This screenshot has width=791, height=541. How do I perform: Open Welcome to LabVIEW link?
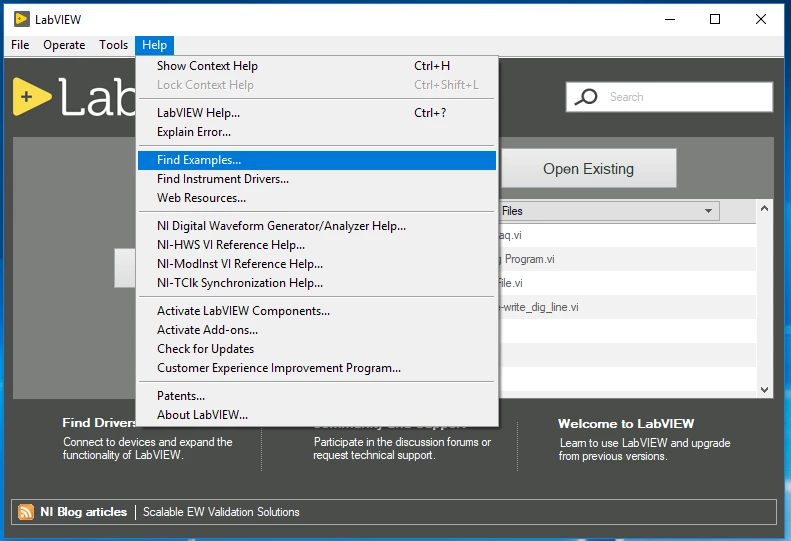[x=626, y=423]
